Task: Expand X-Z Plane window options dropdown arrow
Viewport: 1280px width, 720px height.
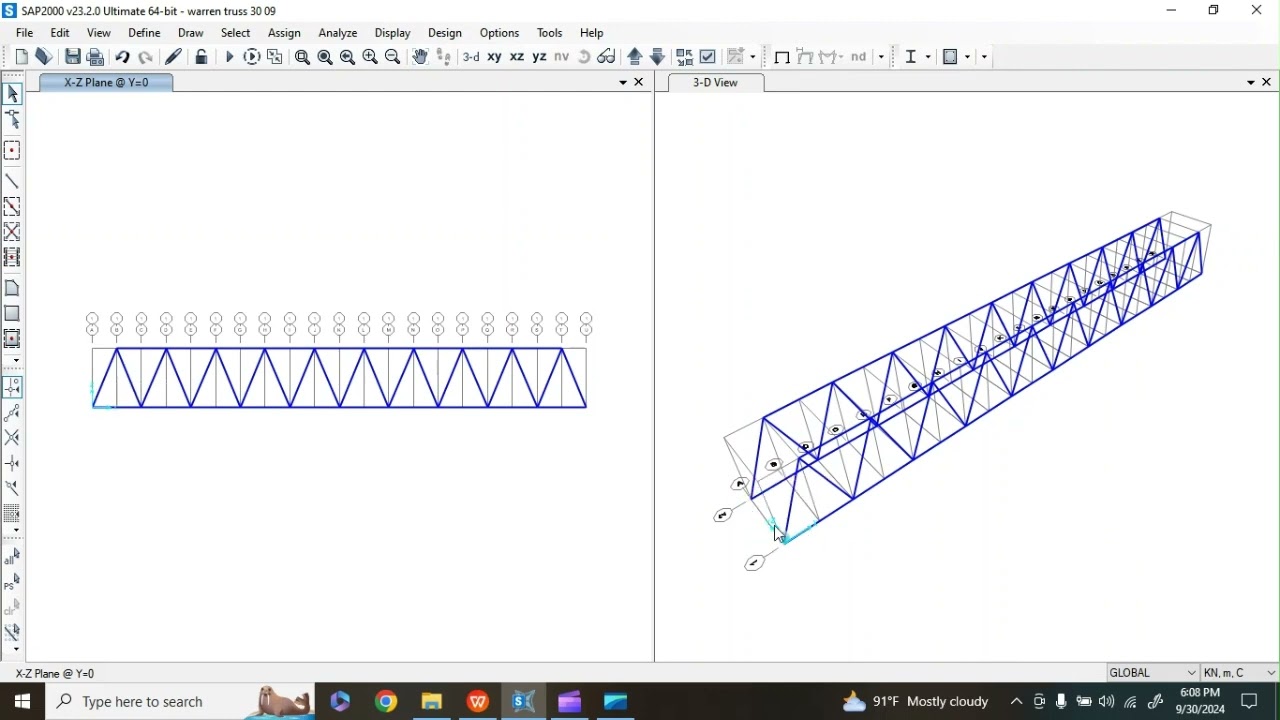Action: 623,83
